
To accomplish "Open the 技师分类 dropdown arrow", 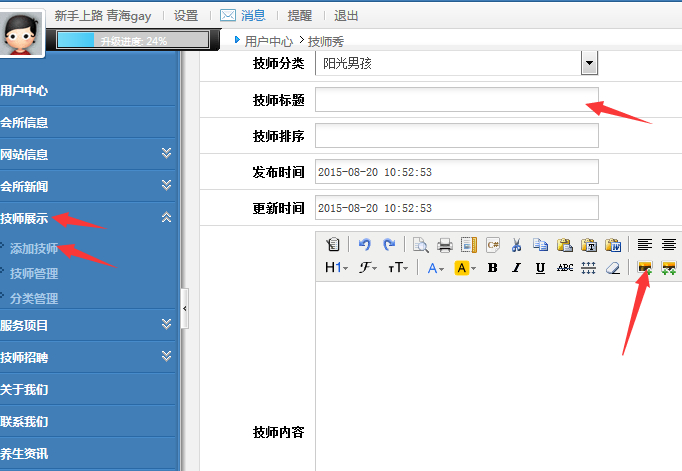I will pos(589,63).
